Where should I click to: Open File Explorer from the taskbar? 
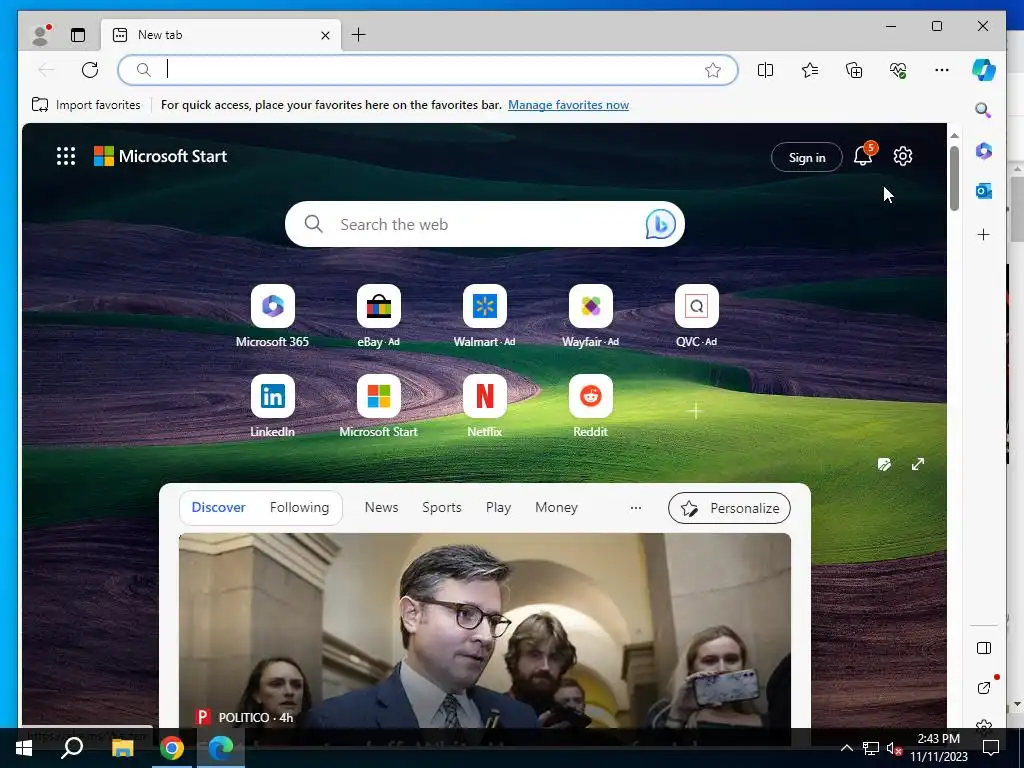tap(122, 748)
